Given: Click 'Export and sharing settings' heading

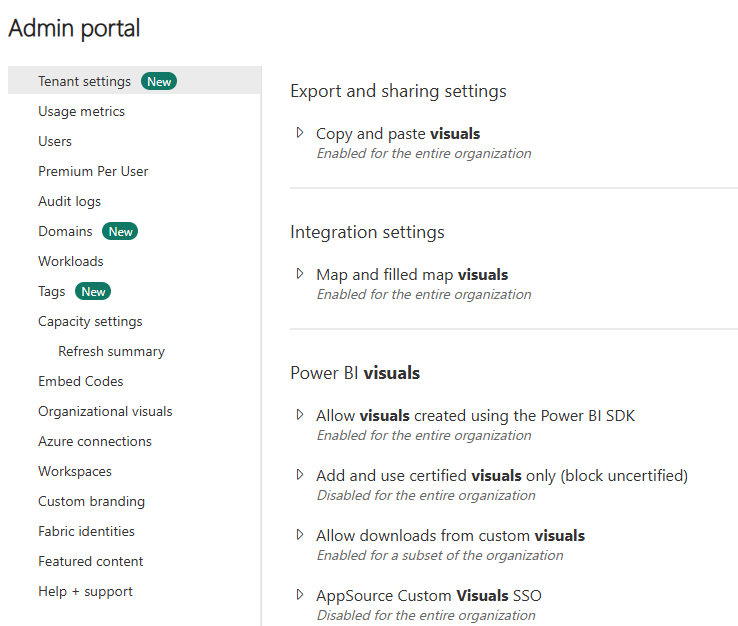Looking at the screenshot, I should [x=398, y=91].
